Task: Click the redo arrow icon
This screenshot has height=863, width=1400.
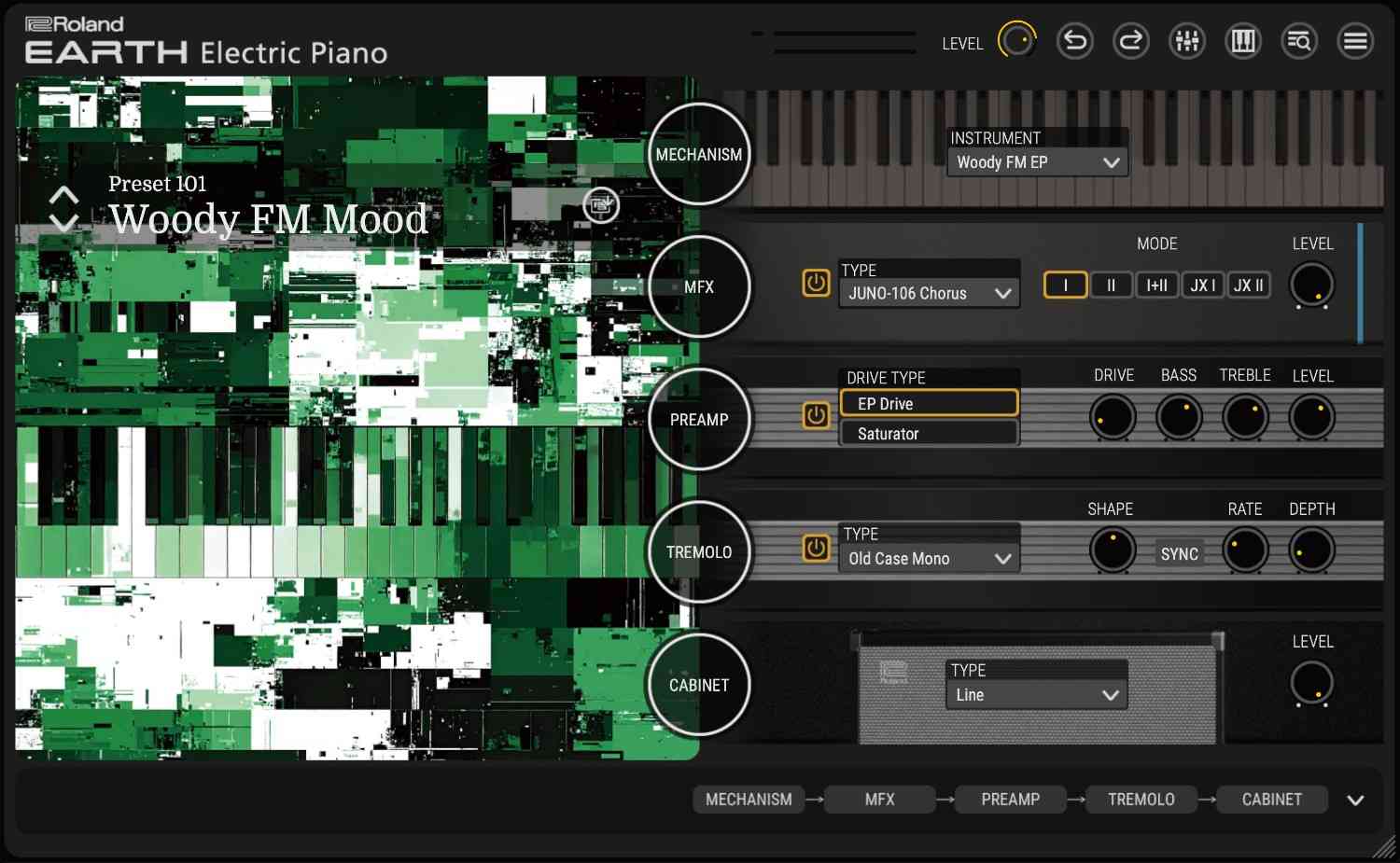Action: [1130, 41]
